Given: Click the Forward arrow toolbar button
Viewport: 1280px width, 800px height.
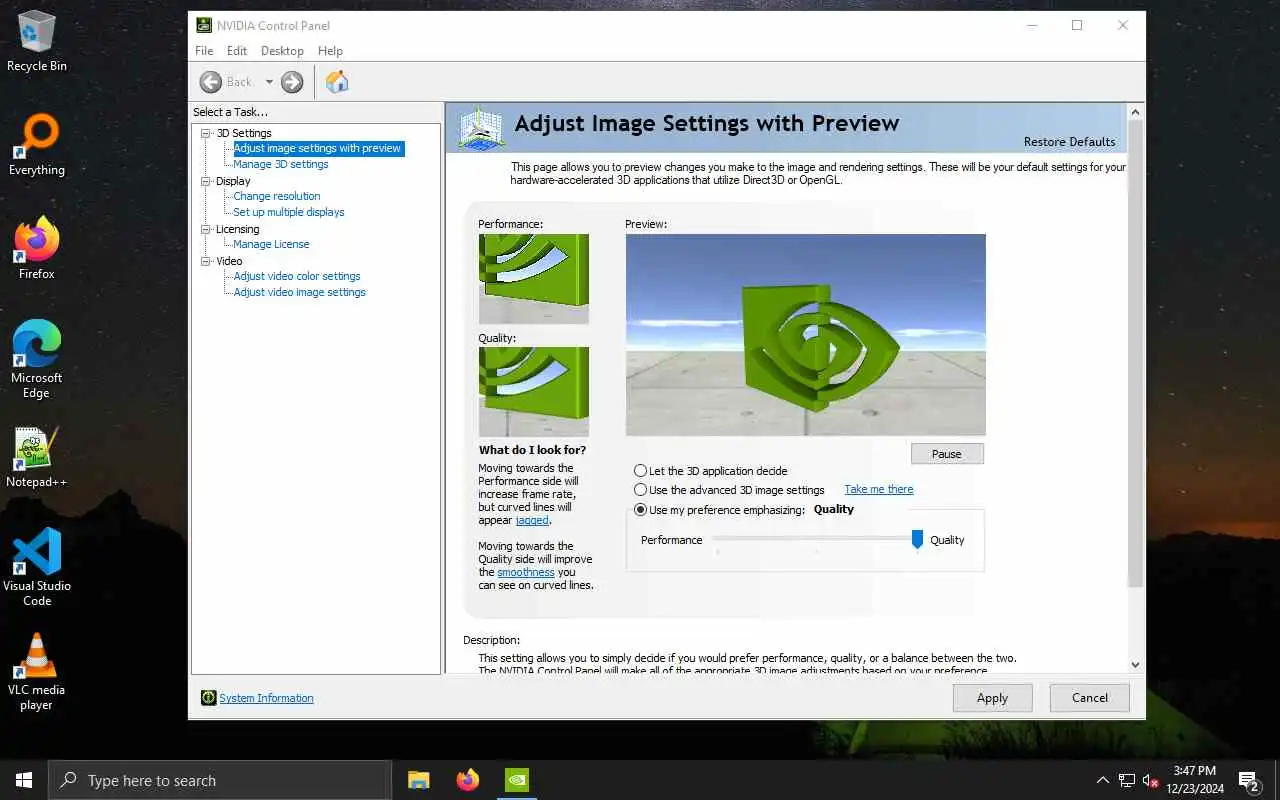Looking at the screenshot, I should (292, 82).
